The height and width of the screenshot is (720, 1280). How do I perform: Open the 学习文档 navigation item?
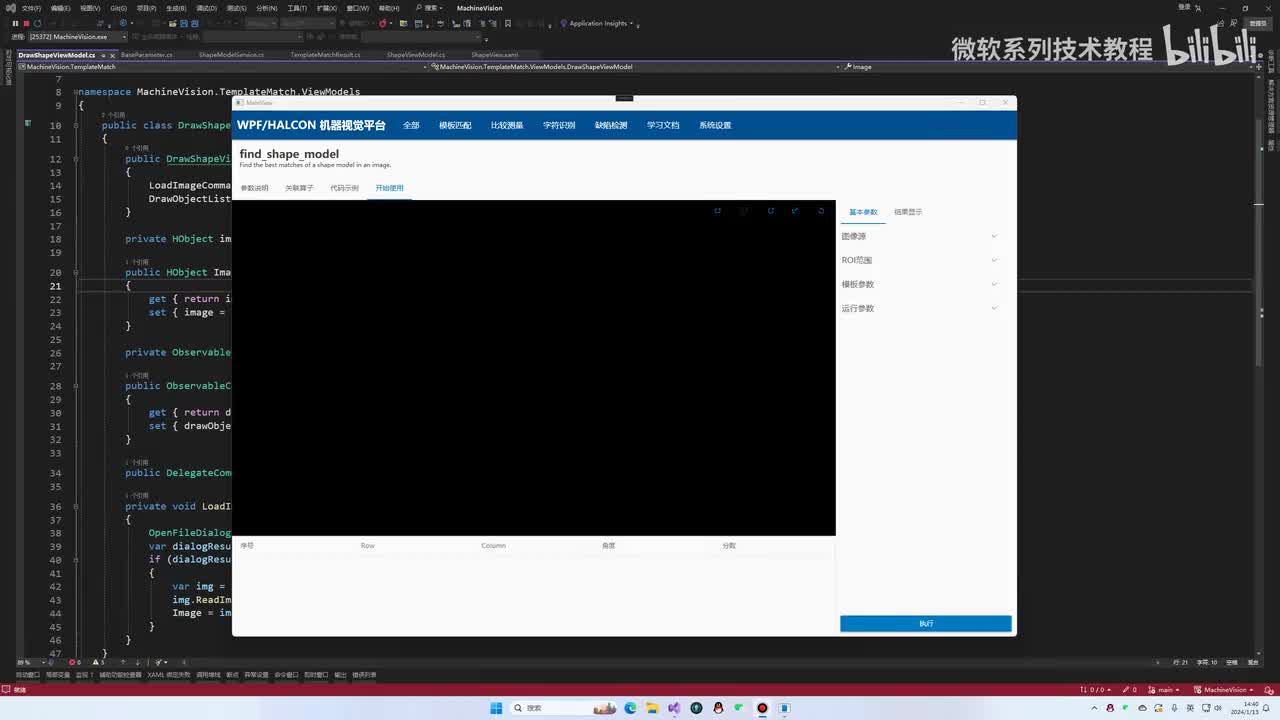(663, 125)
